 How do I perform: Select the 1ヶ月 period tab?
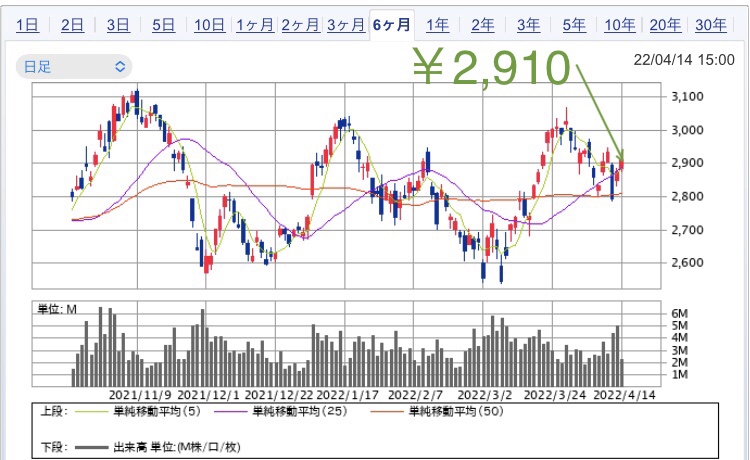pos(254,25)
